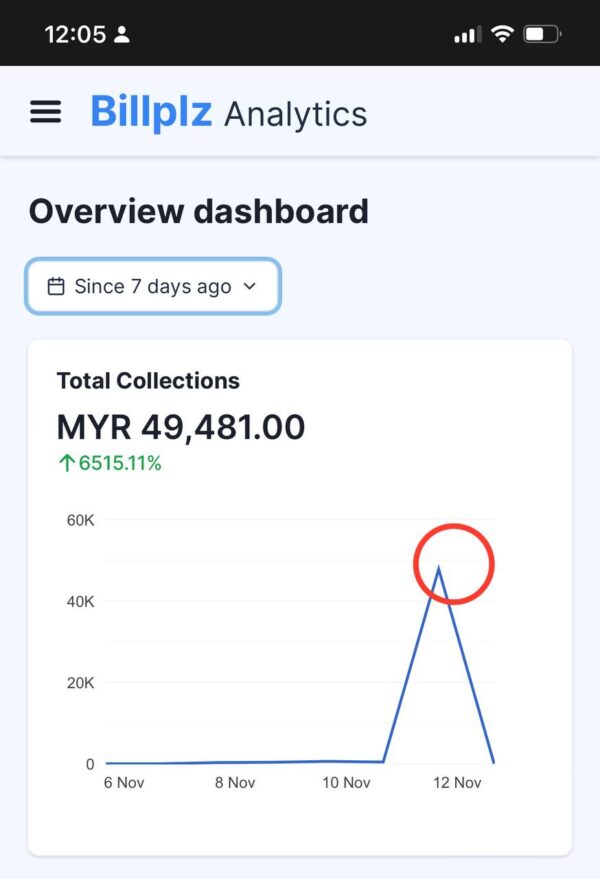Open the hamburger navigation menu
This screenshot has height=879, width=600.
(x=45, y=112)
